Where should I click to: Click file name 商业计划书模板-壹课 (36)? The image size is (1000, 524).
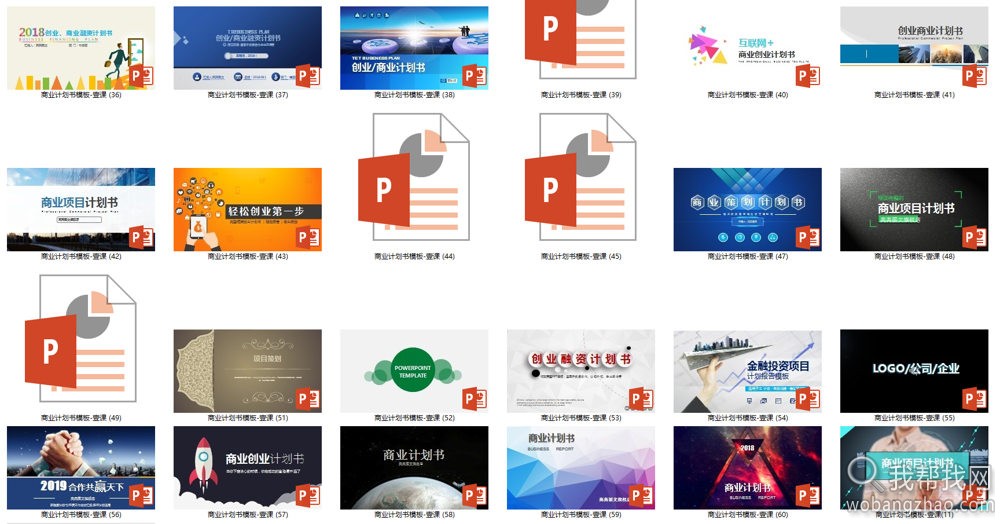pos(81,95)
